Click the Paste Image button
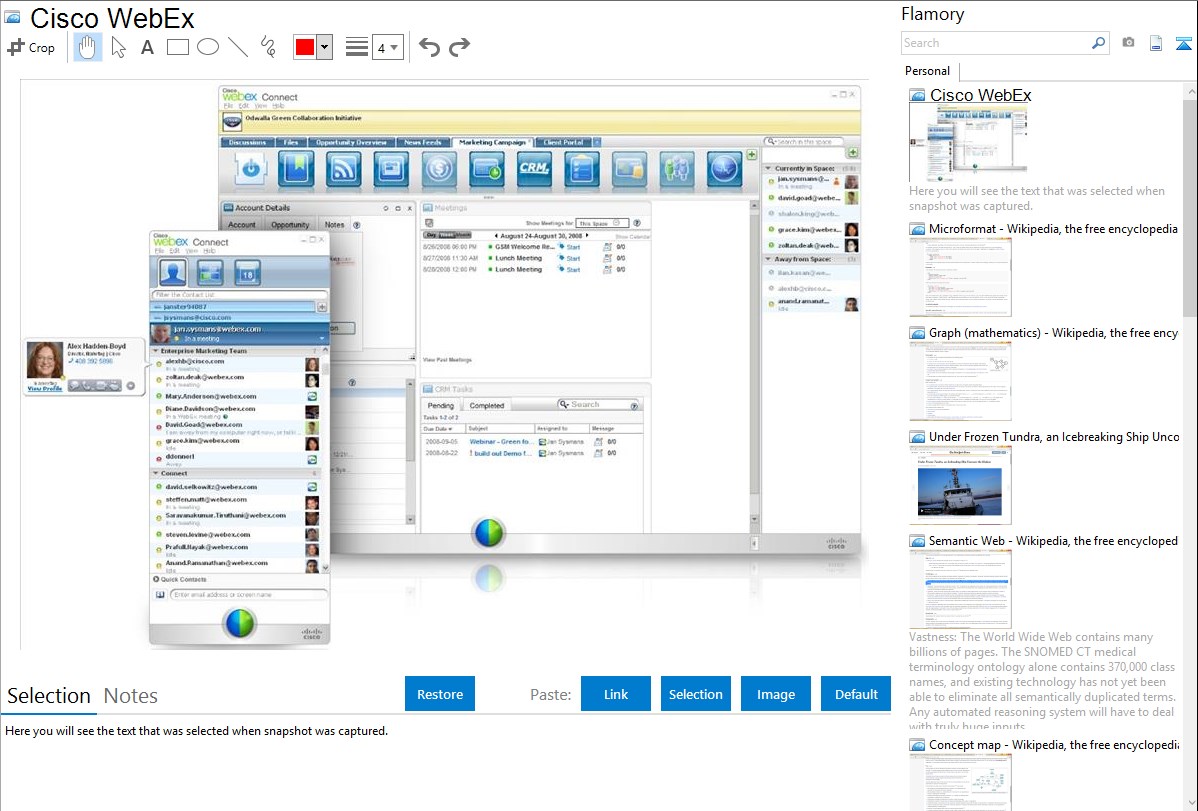Viewport: 1198px width, 811px height. 775,694
